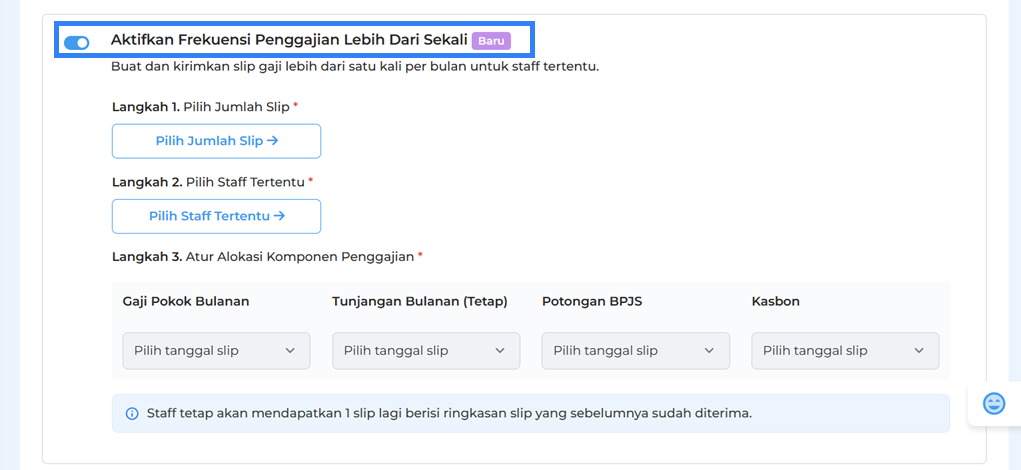The width and height of the screenshot is (1021, 470).
Task: Click the smiley feedback icon
Action: 994,403
